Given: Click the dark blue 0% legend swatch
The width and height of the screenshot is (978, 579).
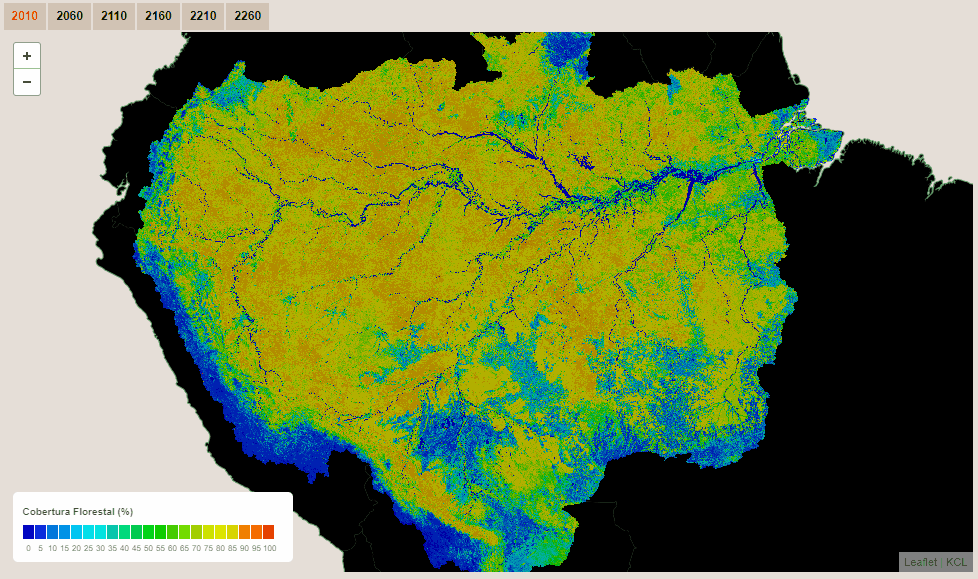Looking at the screenshot, I should [28, 531].
